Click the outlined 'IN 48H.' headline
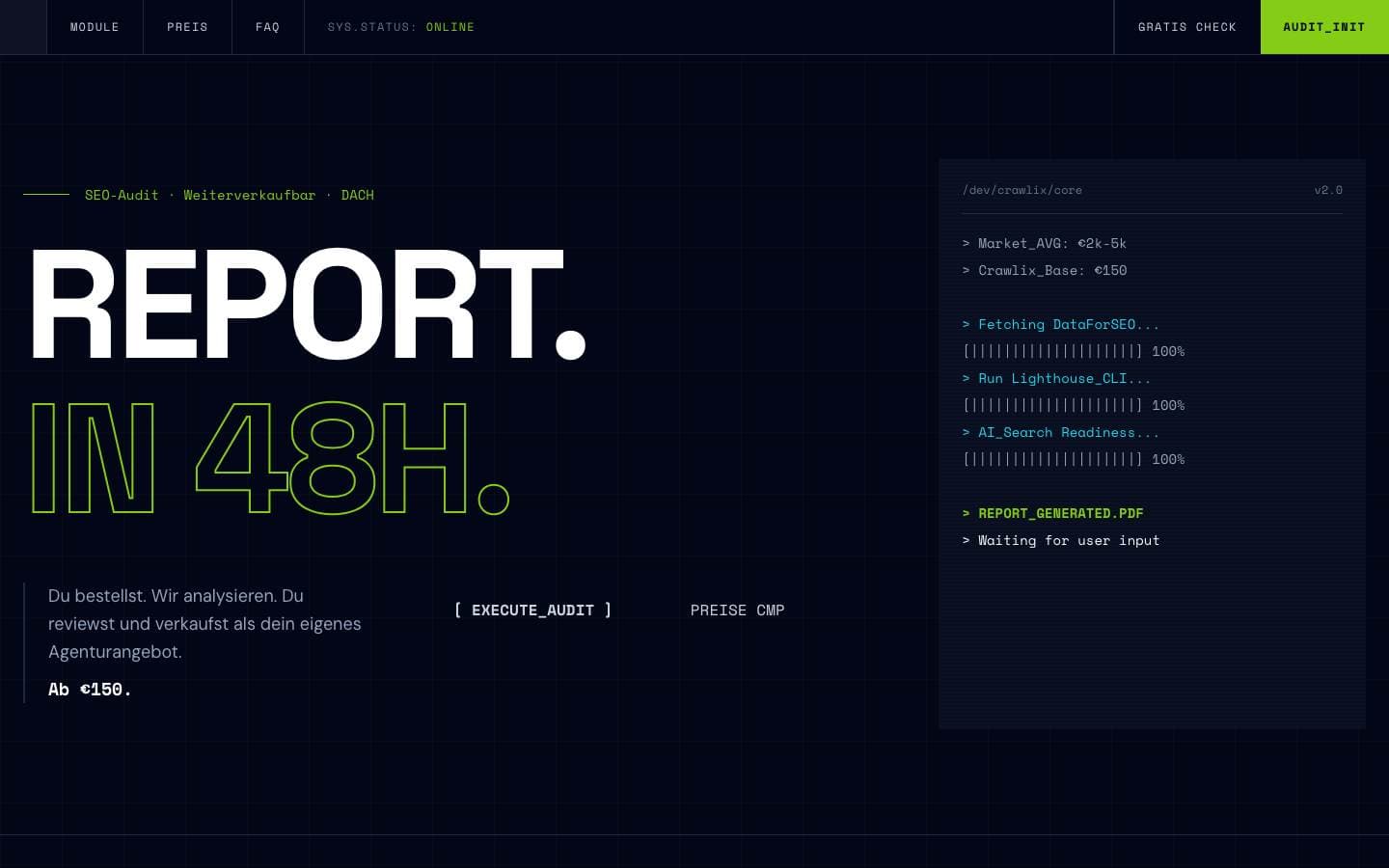Image resolution: width=1389 pixels, height=868 pixels. pyautogui.click(x=269, y=457)
